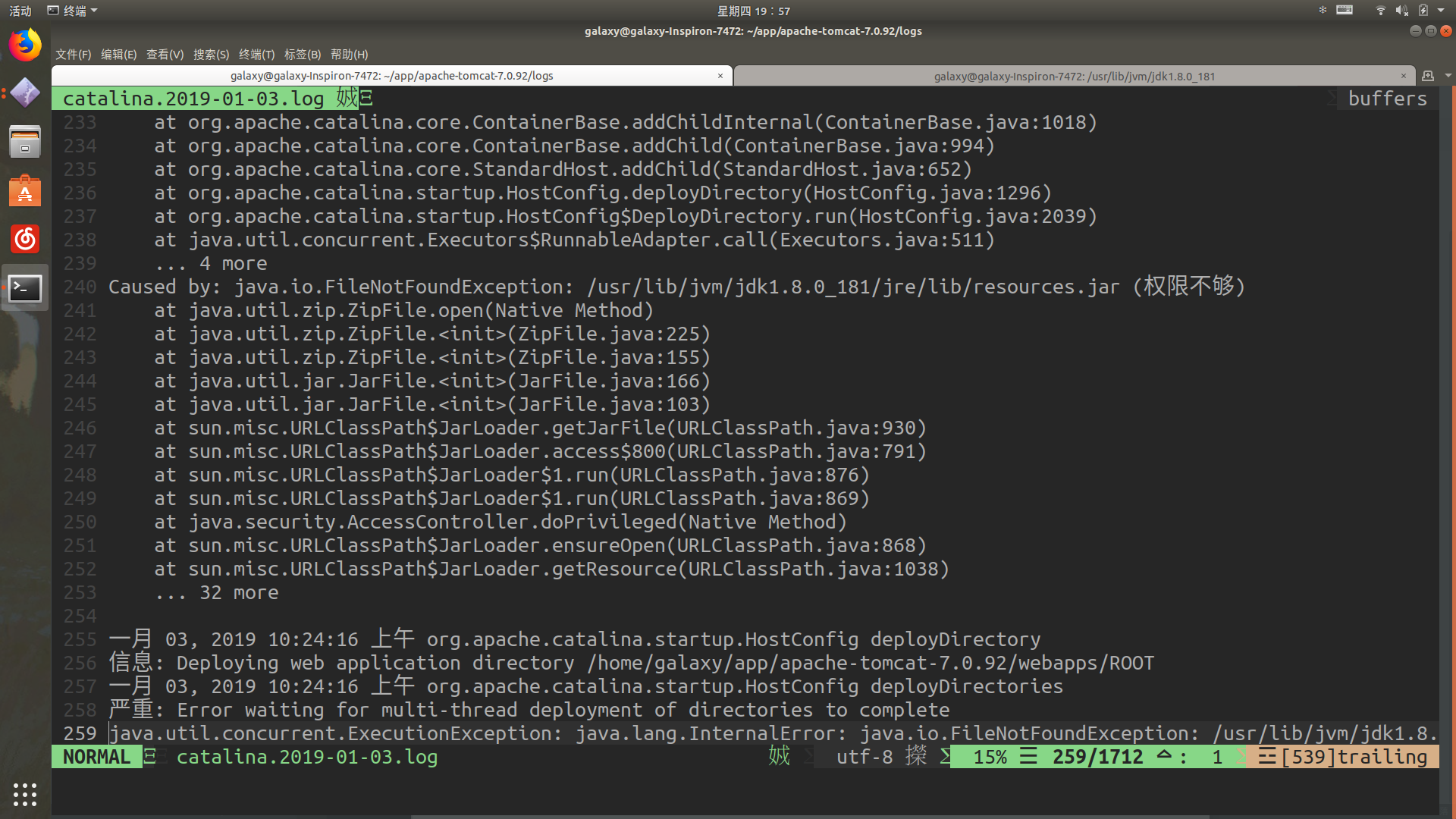Open the 标签(B) menu
The width and height of the screenshot is (1456, 819).
[303, 55]
